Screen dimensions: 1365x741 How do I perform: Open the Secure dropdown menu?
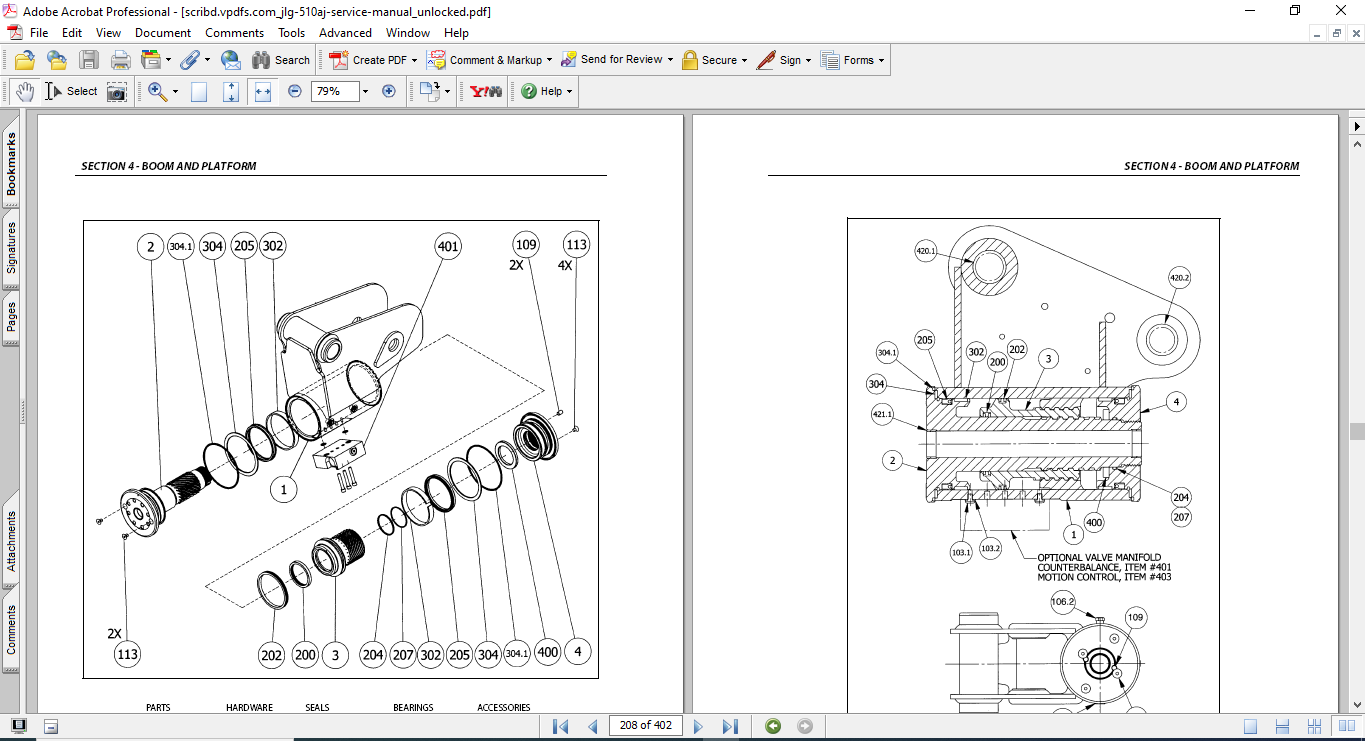745,61
